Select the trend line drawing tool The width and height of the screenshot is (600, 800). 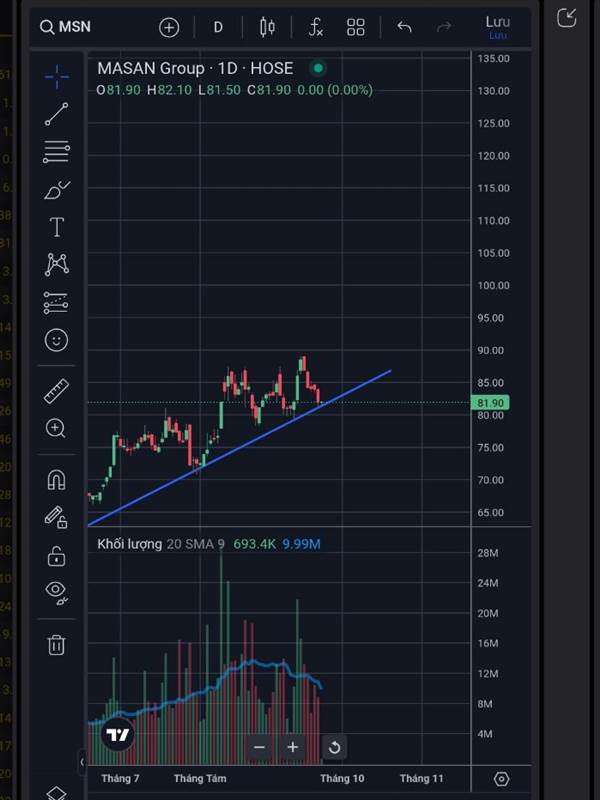(57, 114)
